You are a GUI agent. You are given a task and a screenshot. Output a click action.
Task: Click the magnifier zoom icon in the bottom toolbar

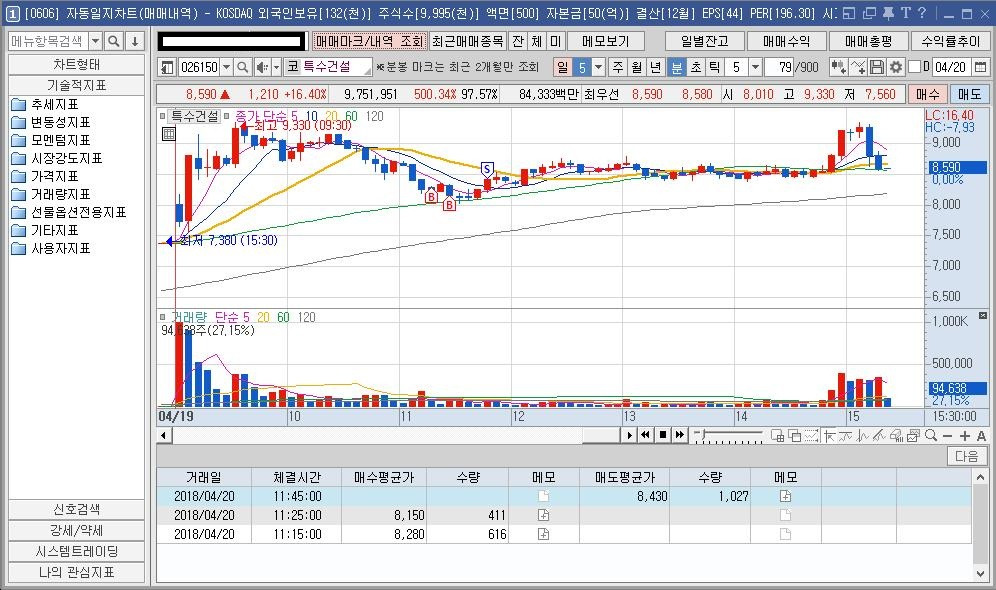[931, 436]
